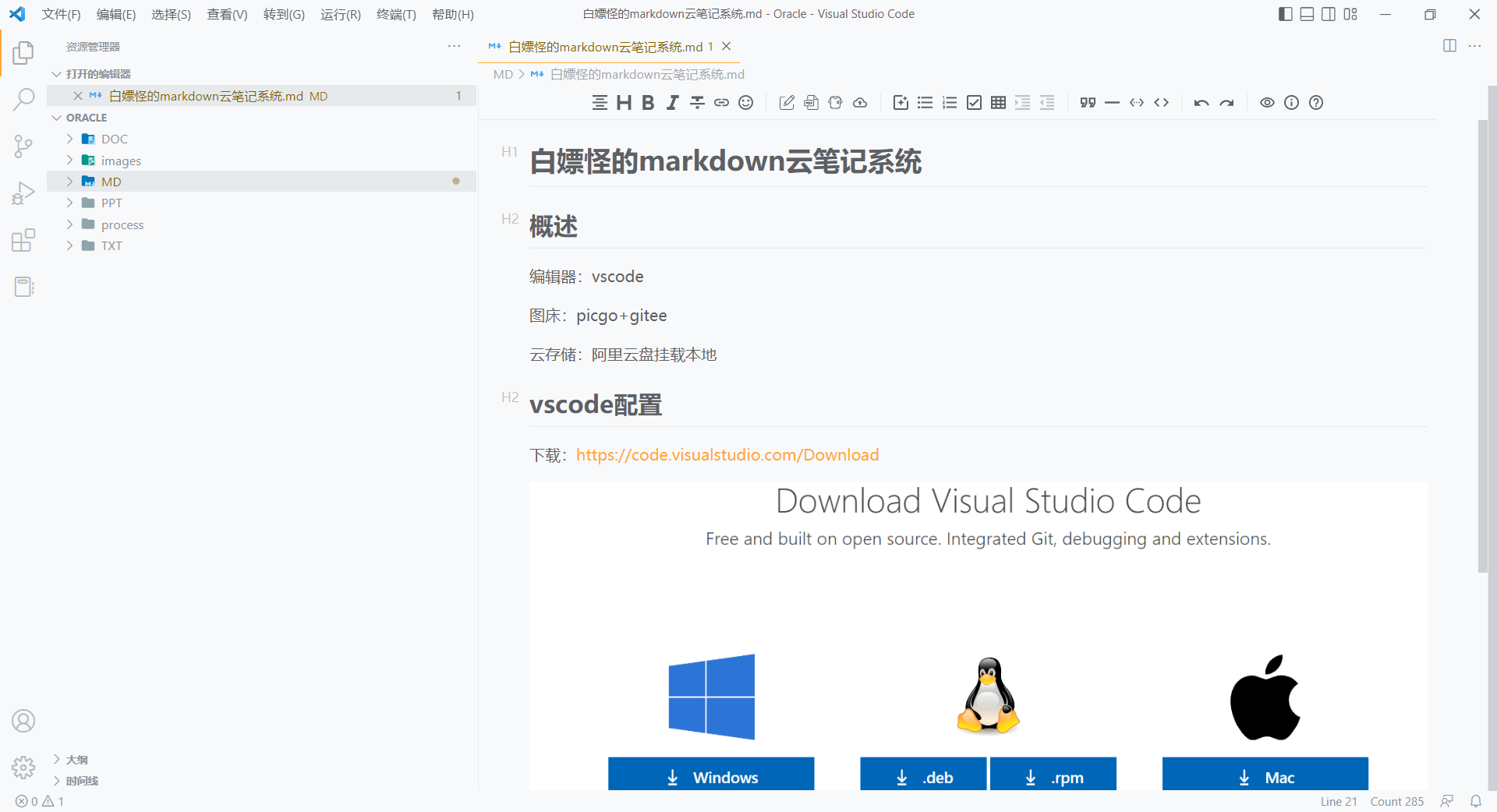
Task: Click the outdent icon in toolbar
Action: pyautogui.click(x=1047, y=103)
